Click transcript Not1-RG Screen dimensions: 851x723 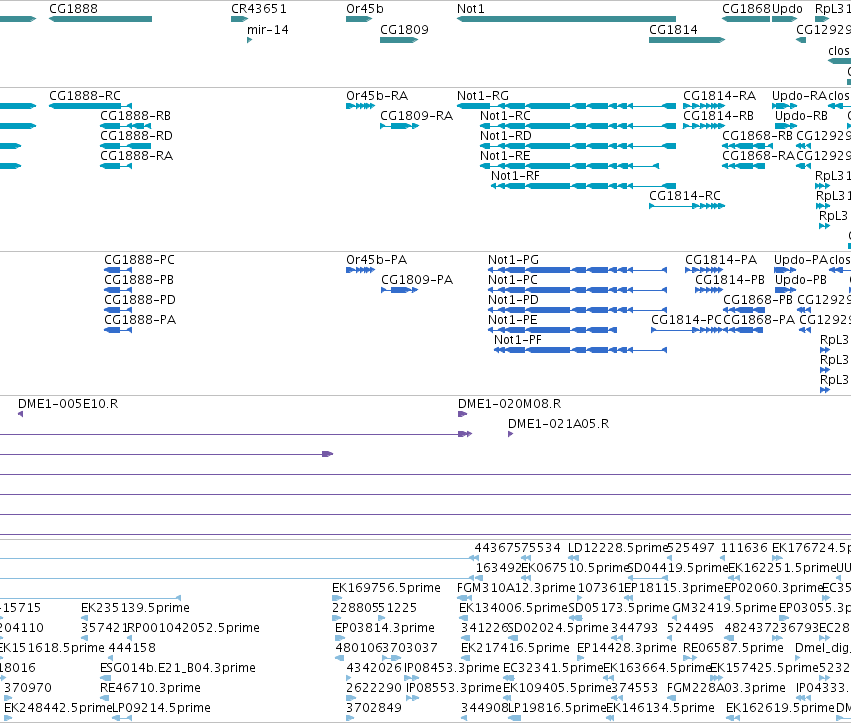[x=566, y=106]
